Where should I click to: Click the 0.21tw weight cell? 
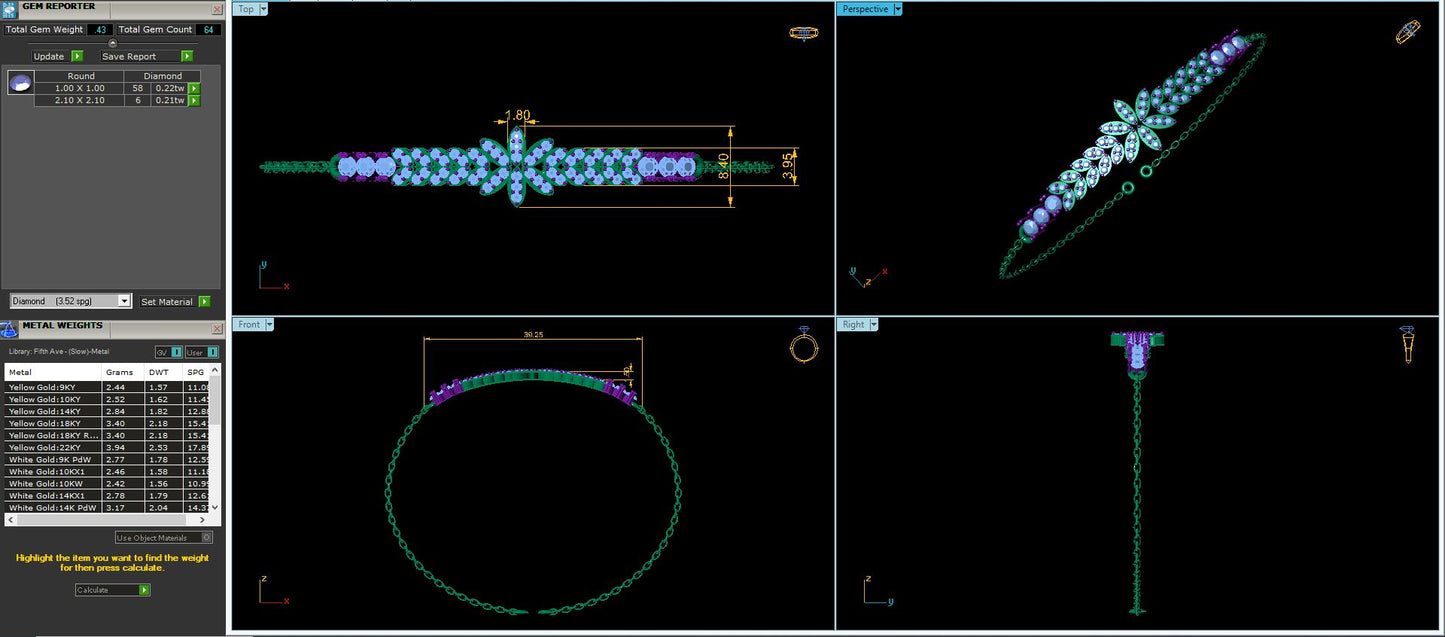pyautogui.click(x=170, y=100)
